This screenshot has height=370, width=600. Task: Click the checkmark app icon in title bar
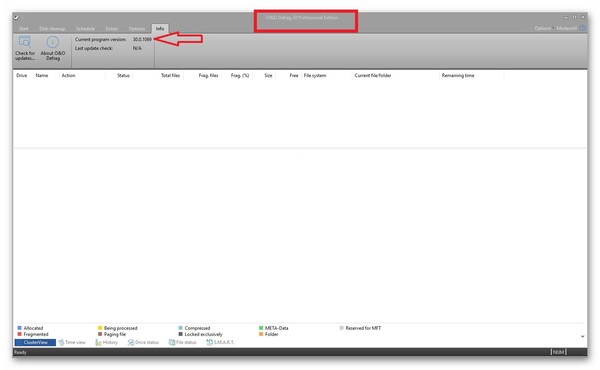(x=16, y=18)
